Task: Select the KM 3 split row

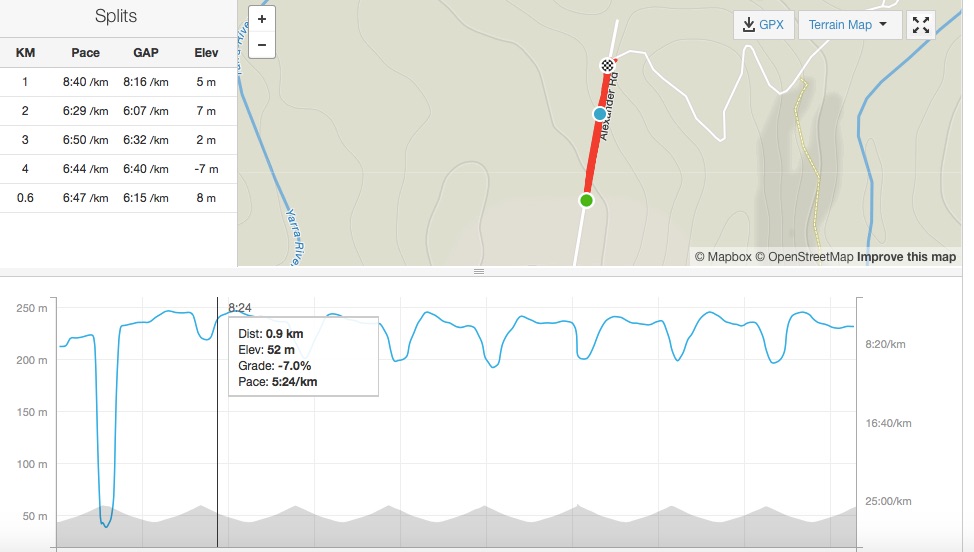Action: pos(118,140)
